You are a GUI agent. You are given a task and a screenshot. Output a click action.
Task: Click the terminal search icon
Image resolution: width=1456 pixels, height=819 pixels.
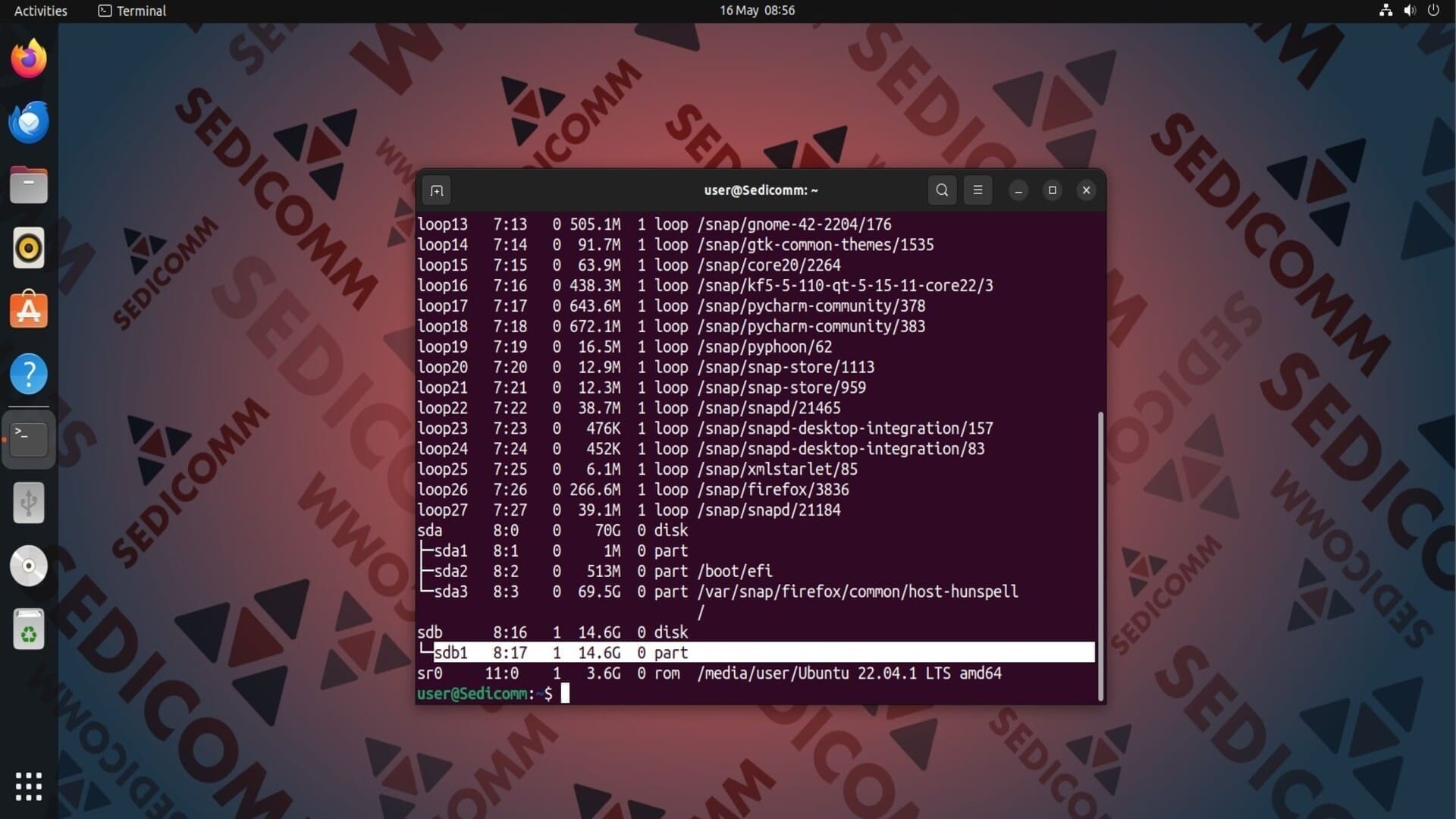pos(942,190)
